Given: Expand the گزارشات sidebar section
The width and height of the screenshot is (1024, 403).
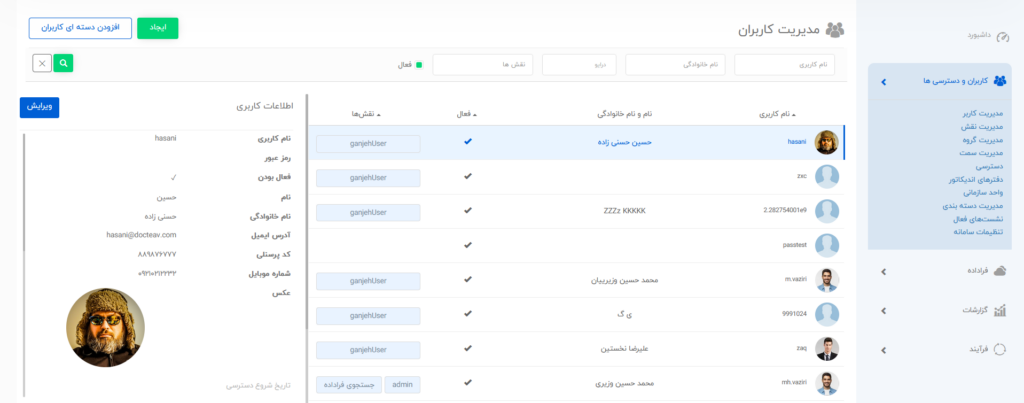Looking at the screenshot, I should 884,310.
